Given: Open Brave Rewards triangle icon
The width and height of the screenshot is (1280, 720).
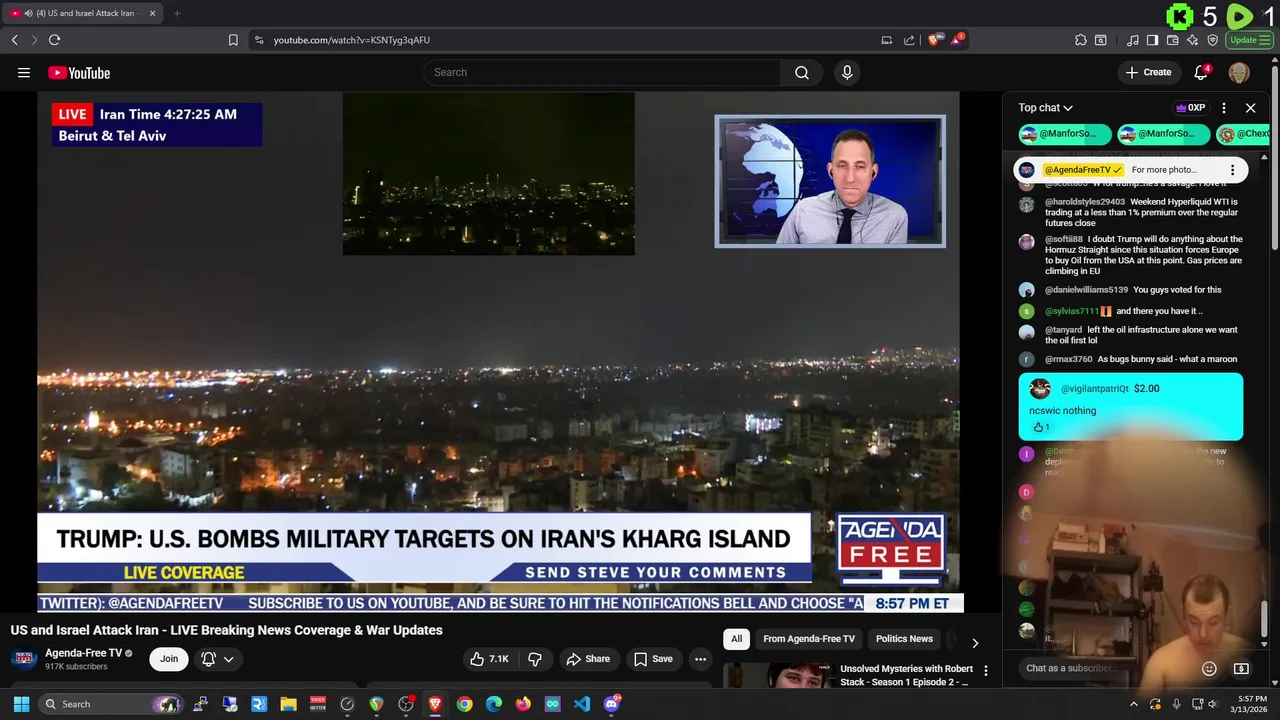Looking at the screenshot, I should point(958,40).
